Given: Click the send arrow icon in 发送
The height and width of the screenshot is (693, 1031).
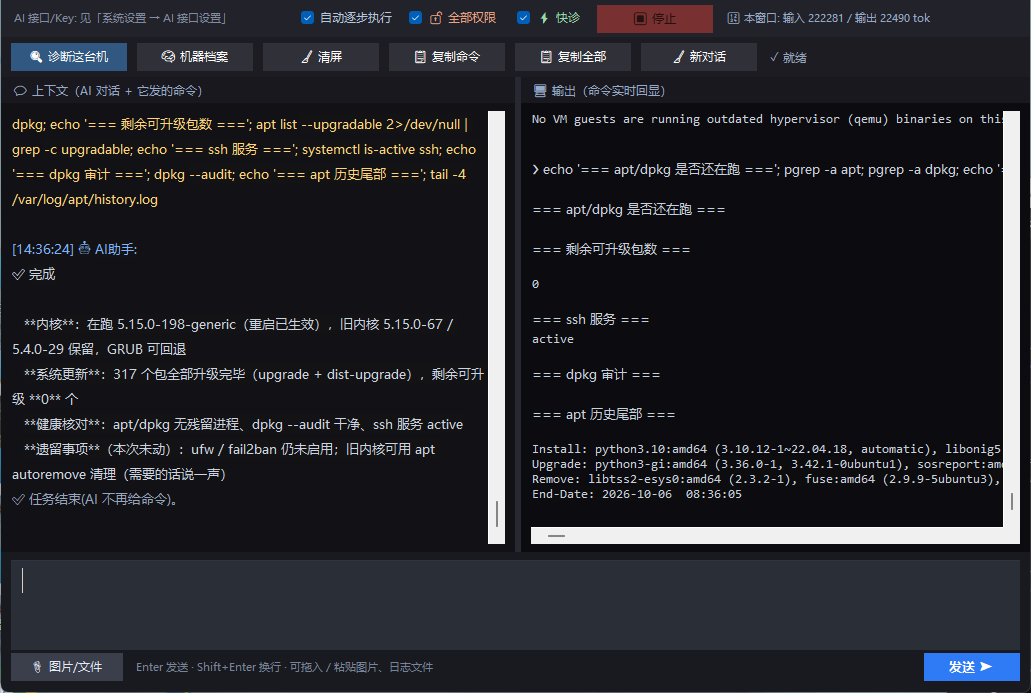Looking at the screenshot, I should coord(986,667).
